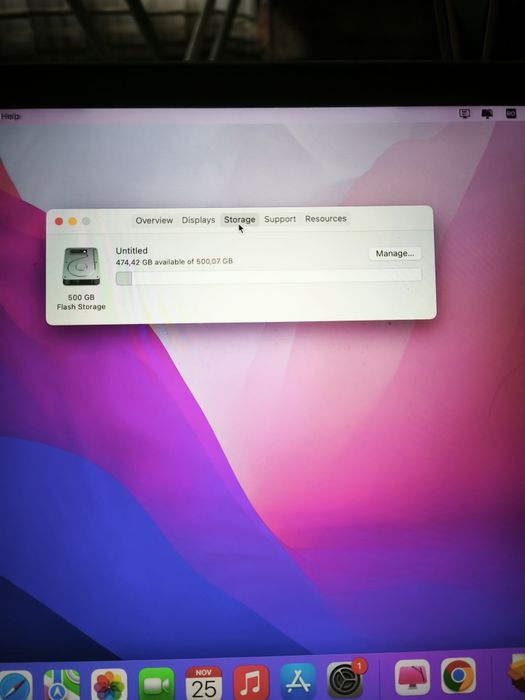This screenshot has width=525, height=700.
Task: Open the Help menu
Action: [x=10, y=117]
